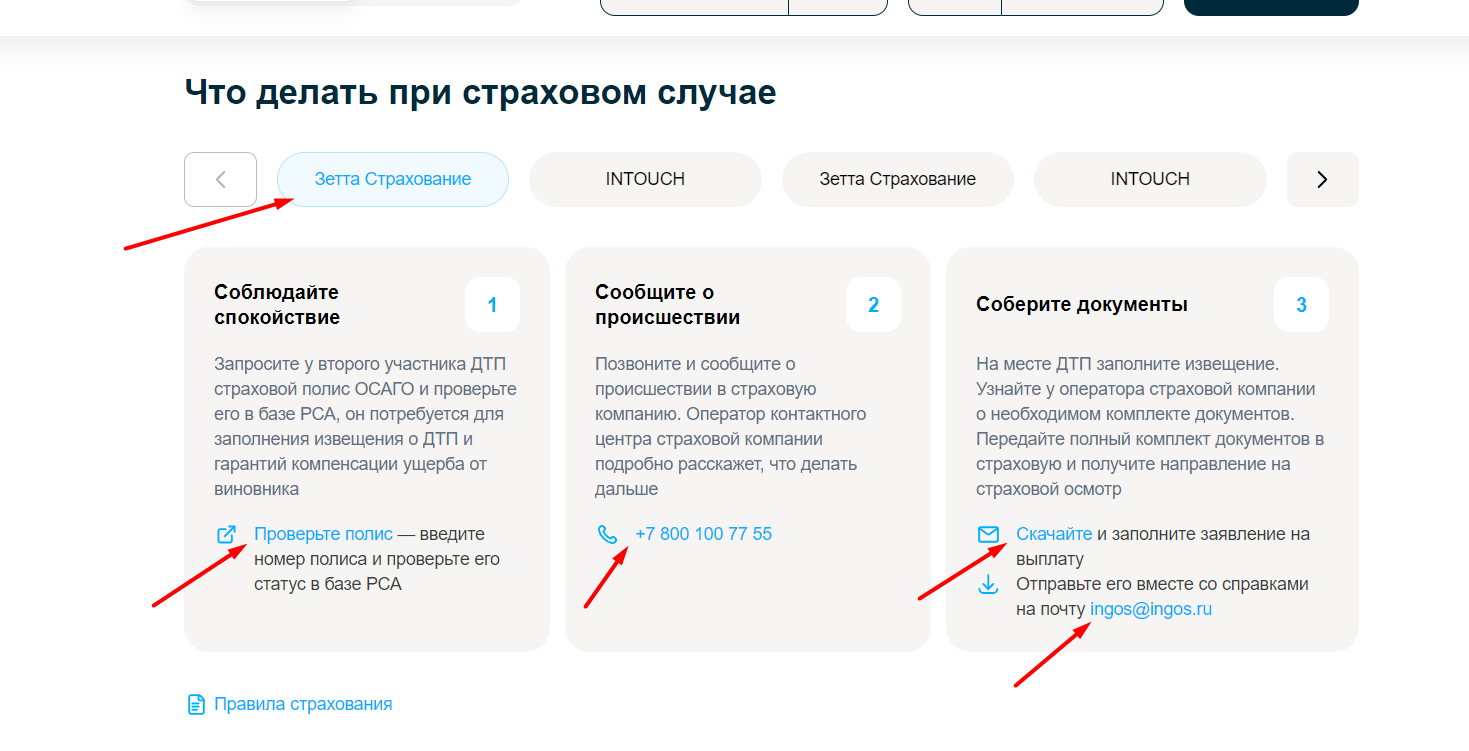
Task: Click the Что делать при страховом случае title
Action: tap(480, 93)
